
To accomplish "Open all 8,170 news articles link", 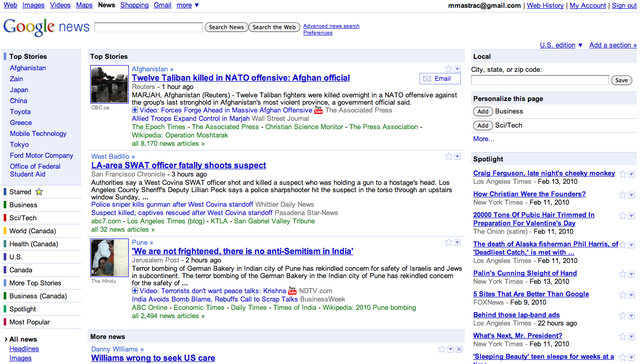I will pos(168,144).
